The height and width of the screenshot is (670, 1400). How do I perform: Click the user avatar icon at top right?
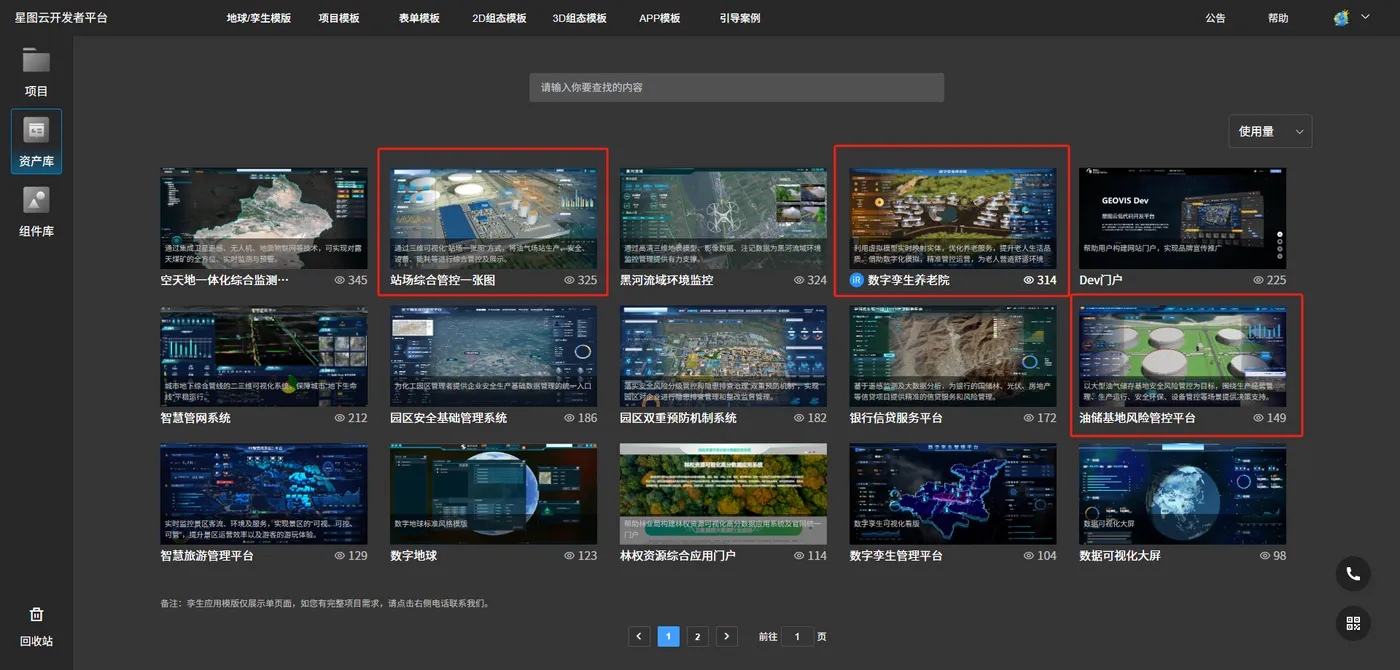(x=1342, y=18)
